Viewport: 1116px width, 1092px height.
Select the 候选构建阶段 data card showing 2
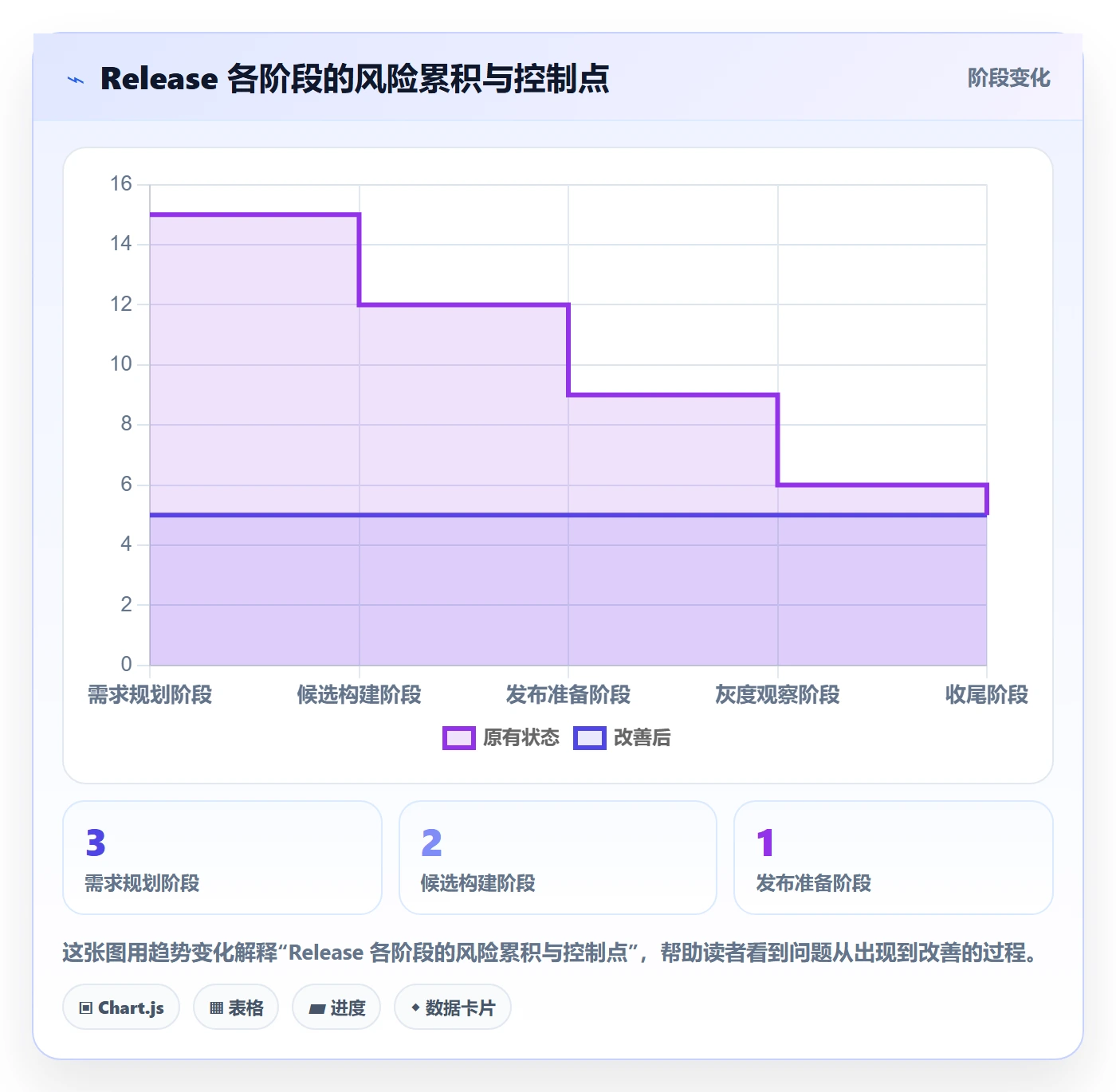click(x=558, y=858)
